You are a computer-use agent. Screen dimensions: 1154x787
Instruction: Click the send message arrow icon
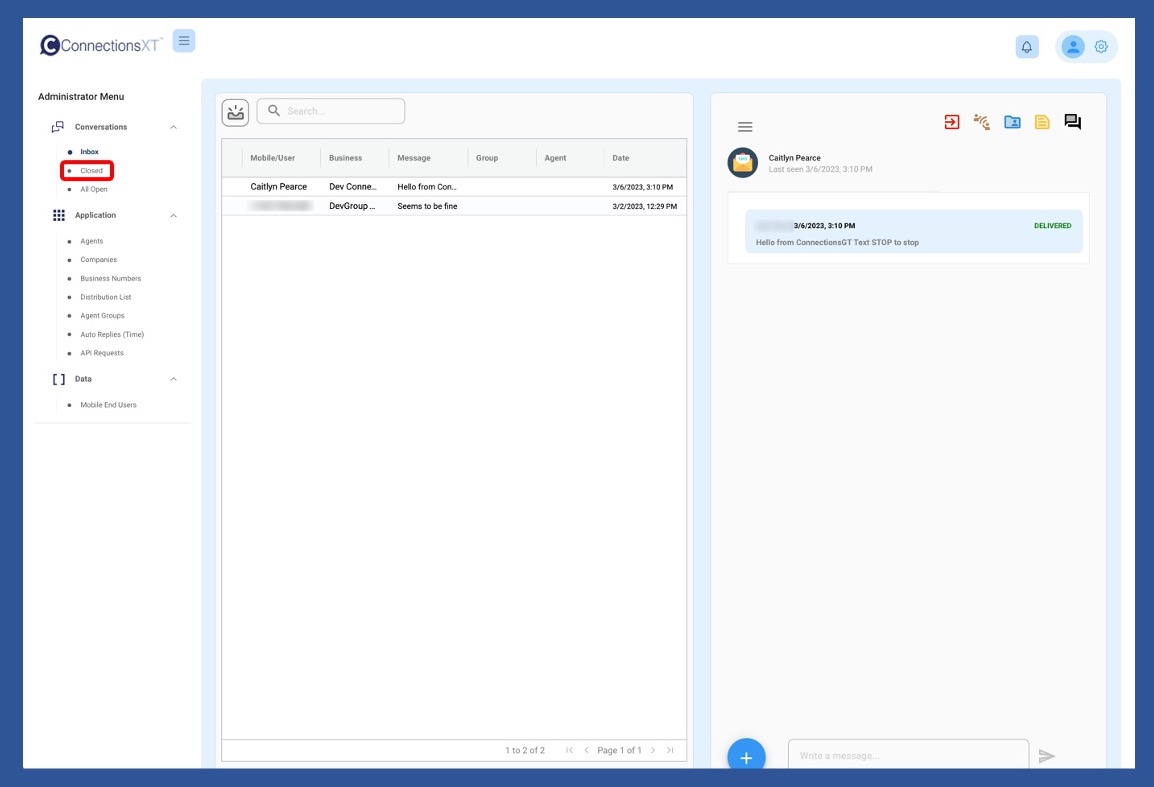[1046, 756]
